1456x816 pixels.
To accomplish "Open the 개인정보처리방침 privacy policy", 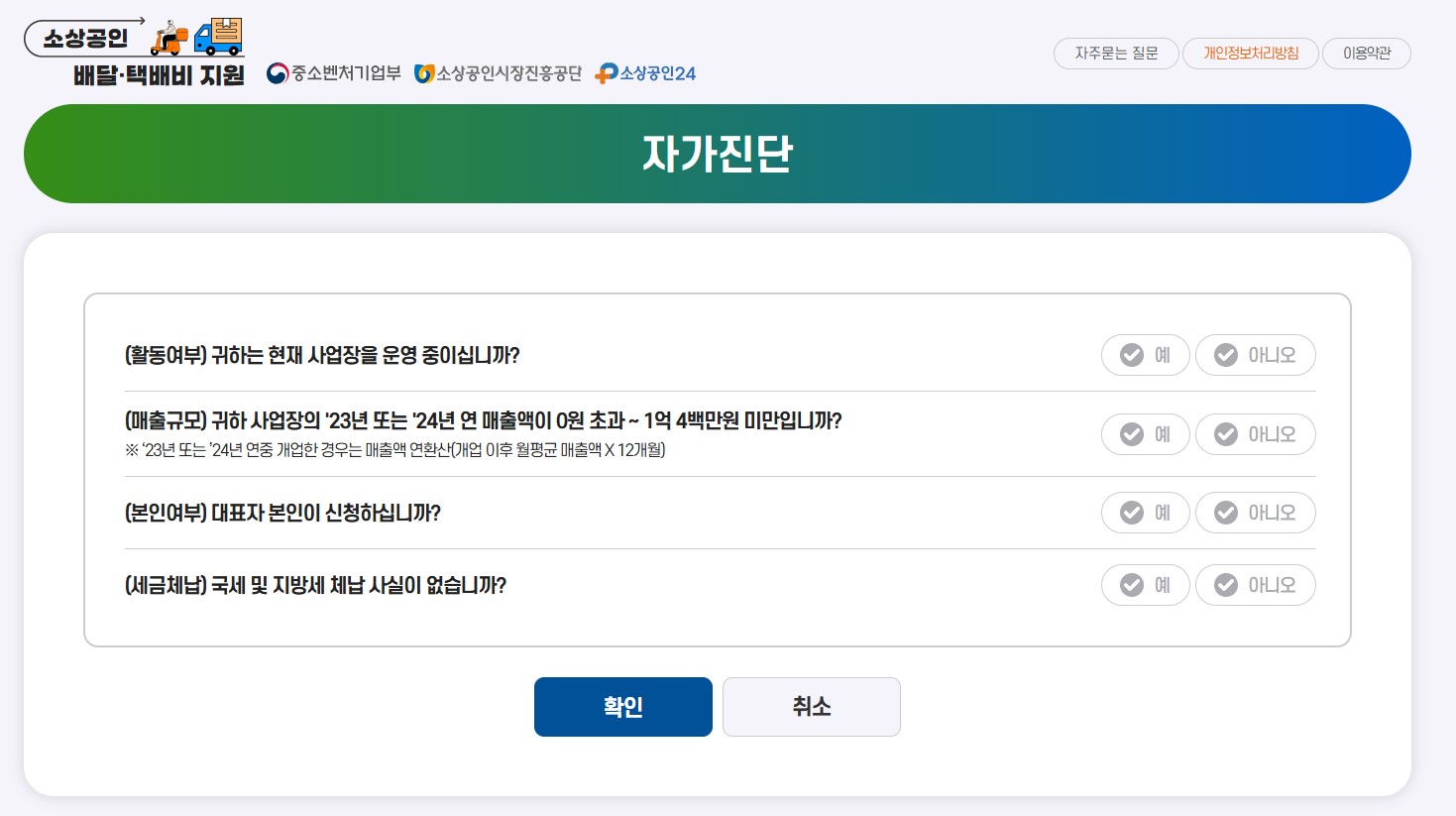I will coord(1250,54).
